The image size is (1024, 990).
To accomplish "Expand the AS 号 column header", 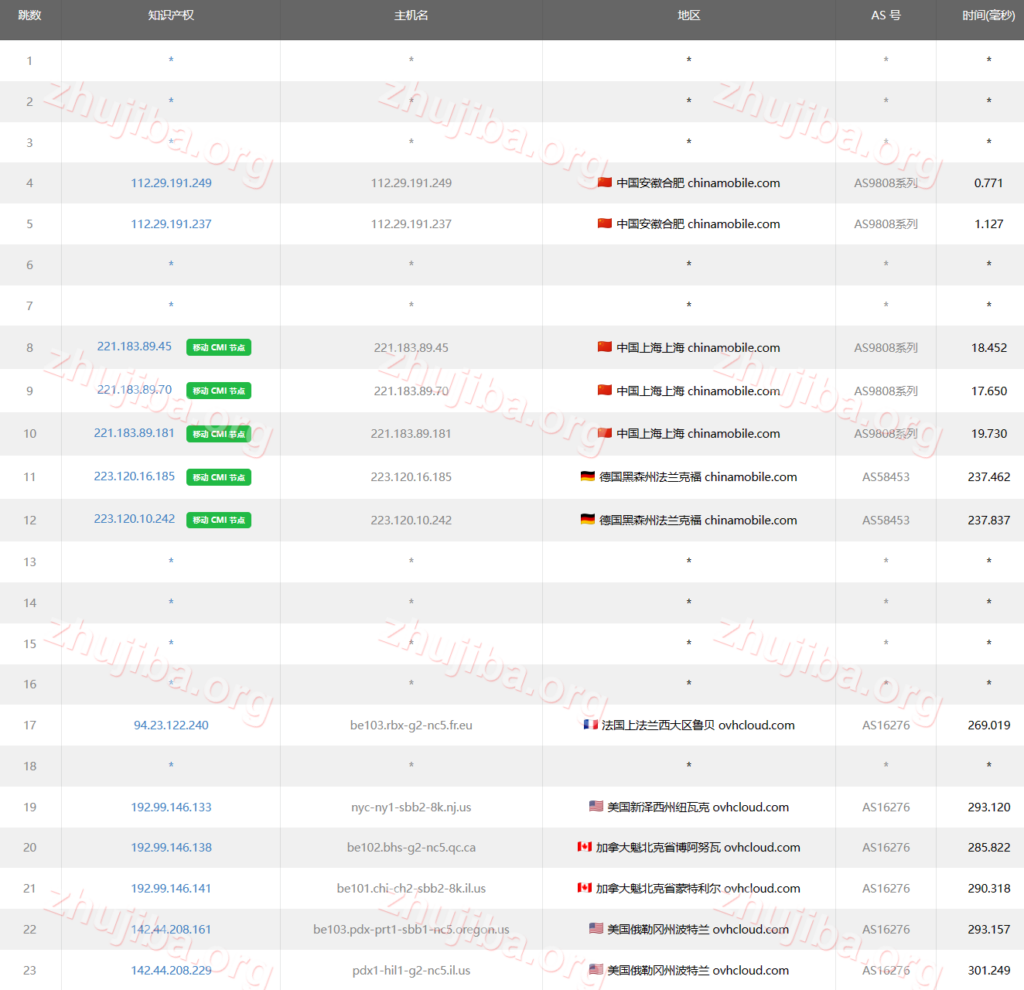I will (x=885, y=16).
